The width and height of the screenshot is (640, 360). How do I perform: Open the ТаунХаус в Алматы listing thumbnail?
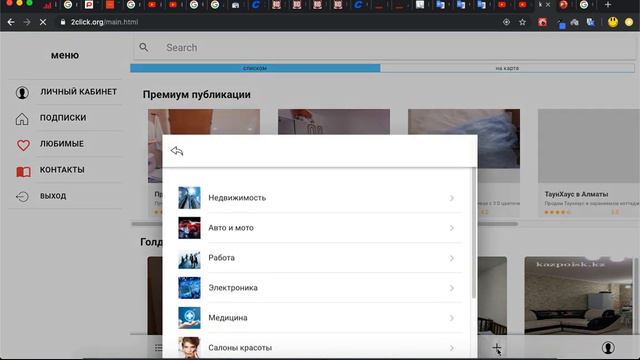589,146
